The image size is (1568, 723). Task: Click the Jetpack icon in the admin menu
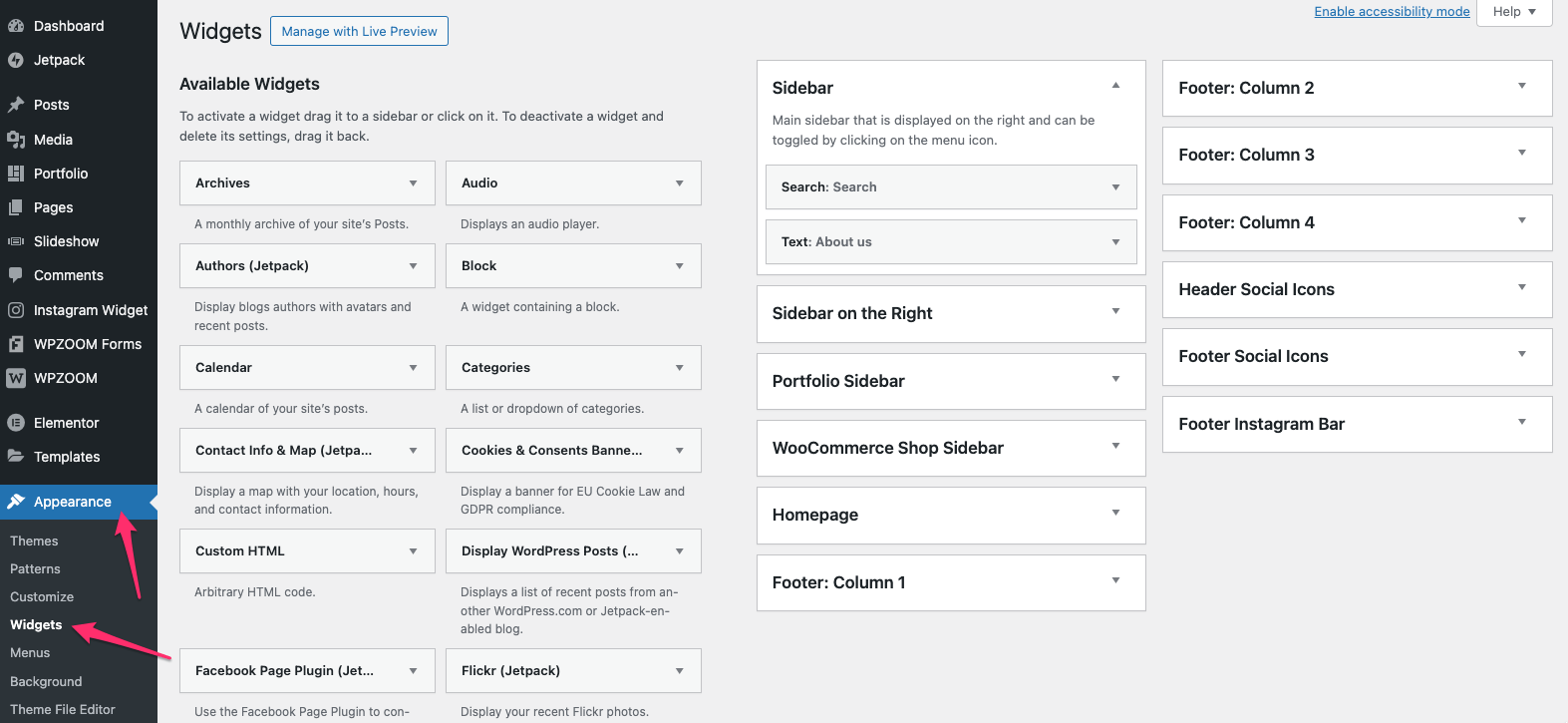point(16,60)
